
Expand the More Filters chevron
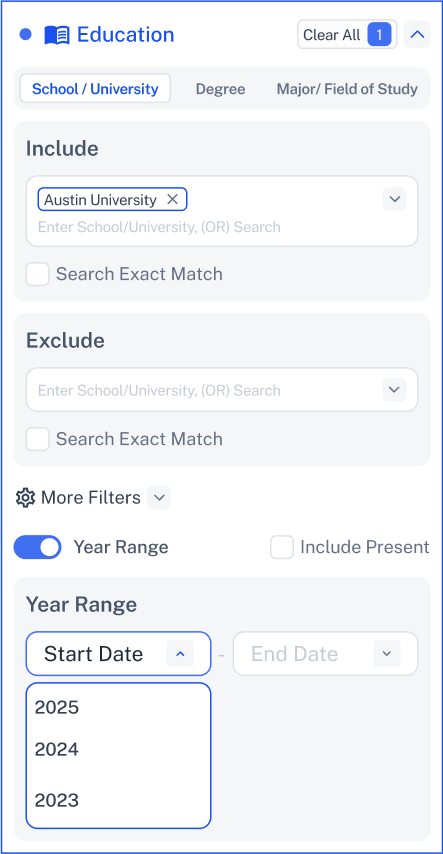click(159, 498)
